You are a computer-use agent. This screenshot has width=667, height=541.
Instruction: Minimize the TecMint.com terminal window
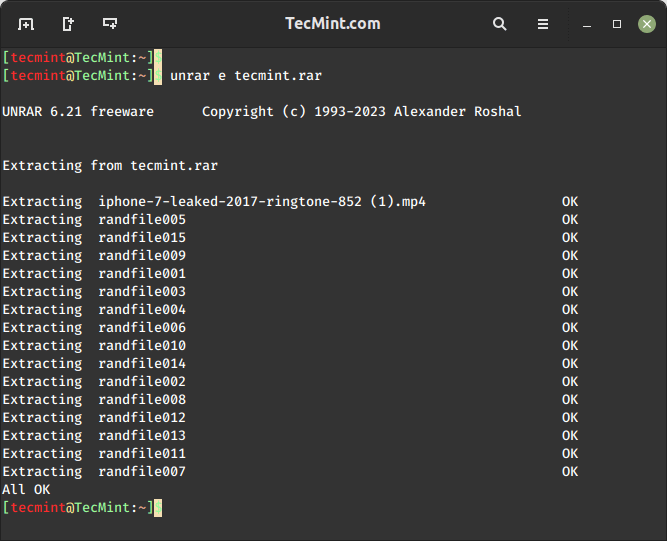(x=587, y=25)
